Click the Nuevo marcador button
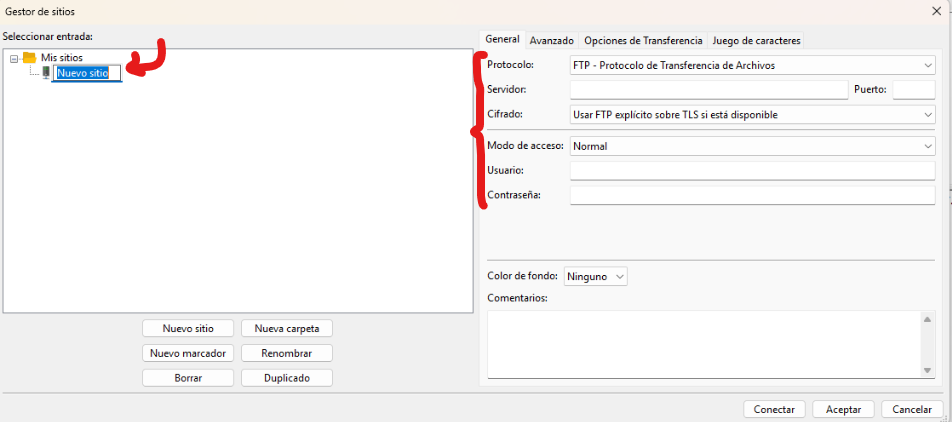 click(x=188, y=353)
